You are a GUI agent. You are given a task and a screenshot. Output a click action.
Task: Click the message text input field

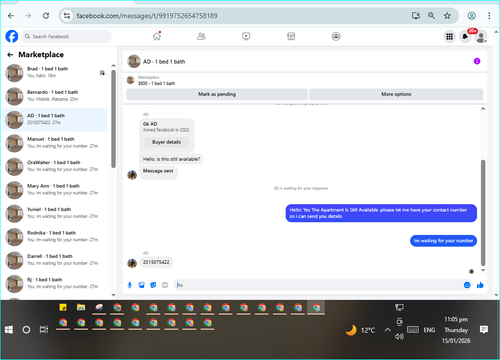(x=318, y=285)
